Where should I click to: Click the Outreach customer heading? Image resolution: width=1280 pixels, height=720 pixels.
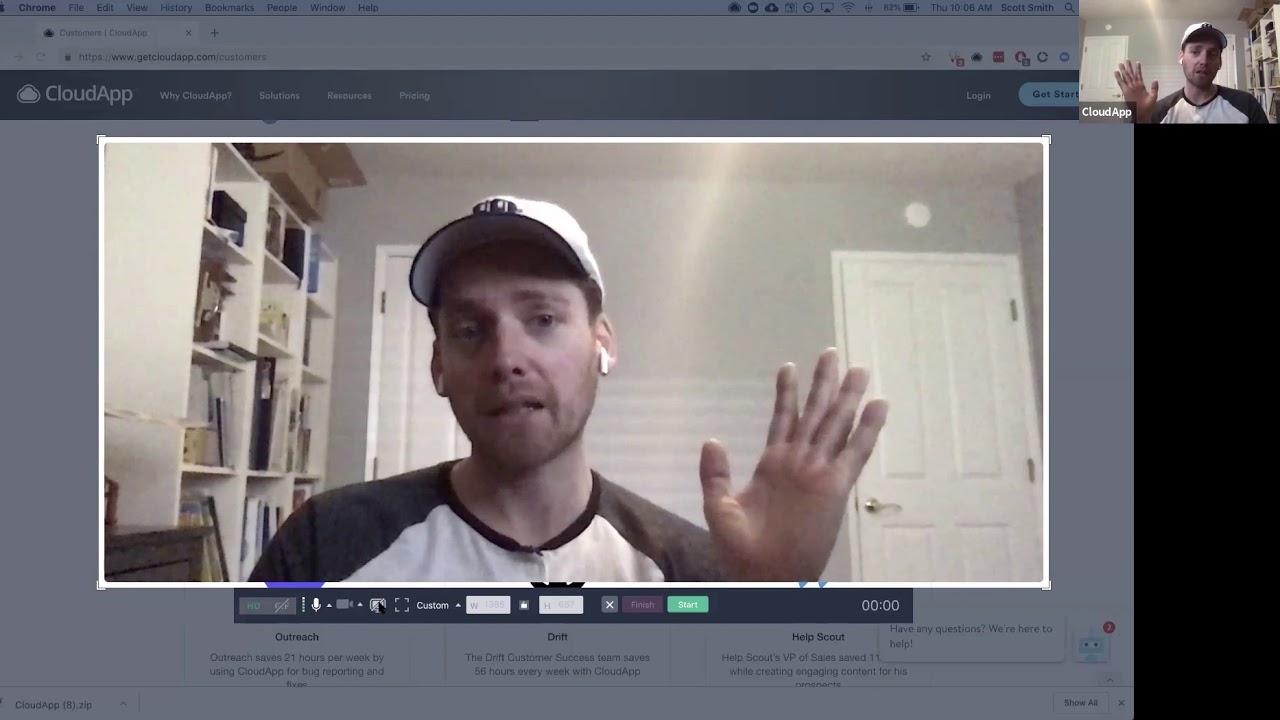pyautogui.click(x=297, y=637)
